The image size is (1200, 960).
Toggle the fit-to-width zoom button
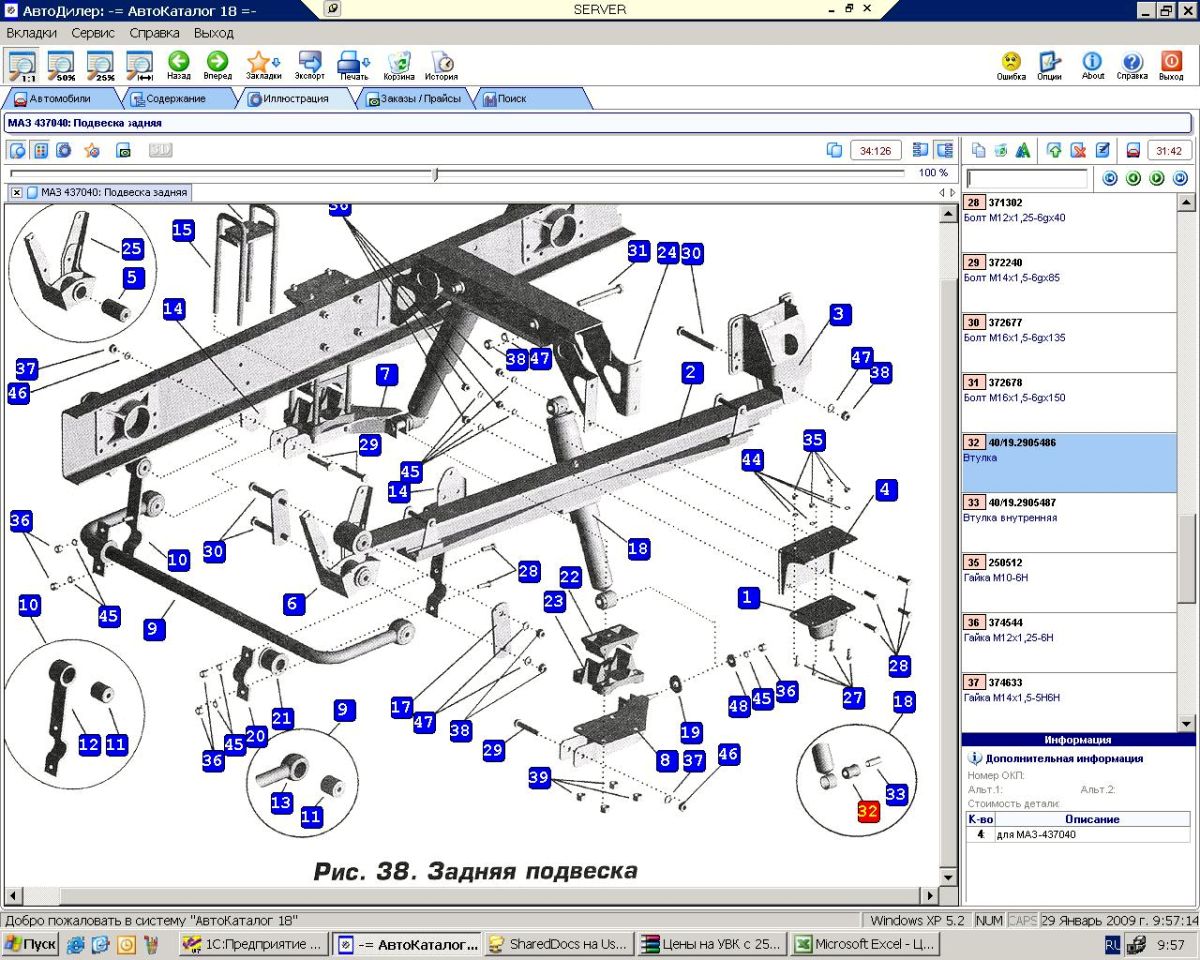(139, 64)
